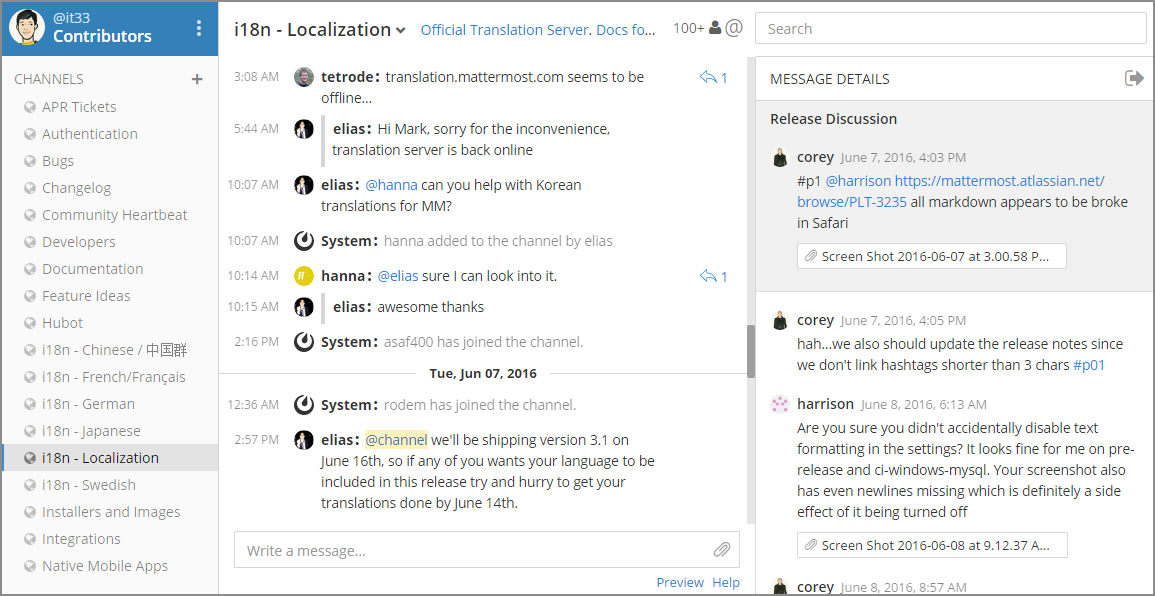The width and height of the screenshot is (1155, 596).
Task: Open reply thread on tetrode's message
Action: (713, 77)
